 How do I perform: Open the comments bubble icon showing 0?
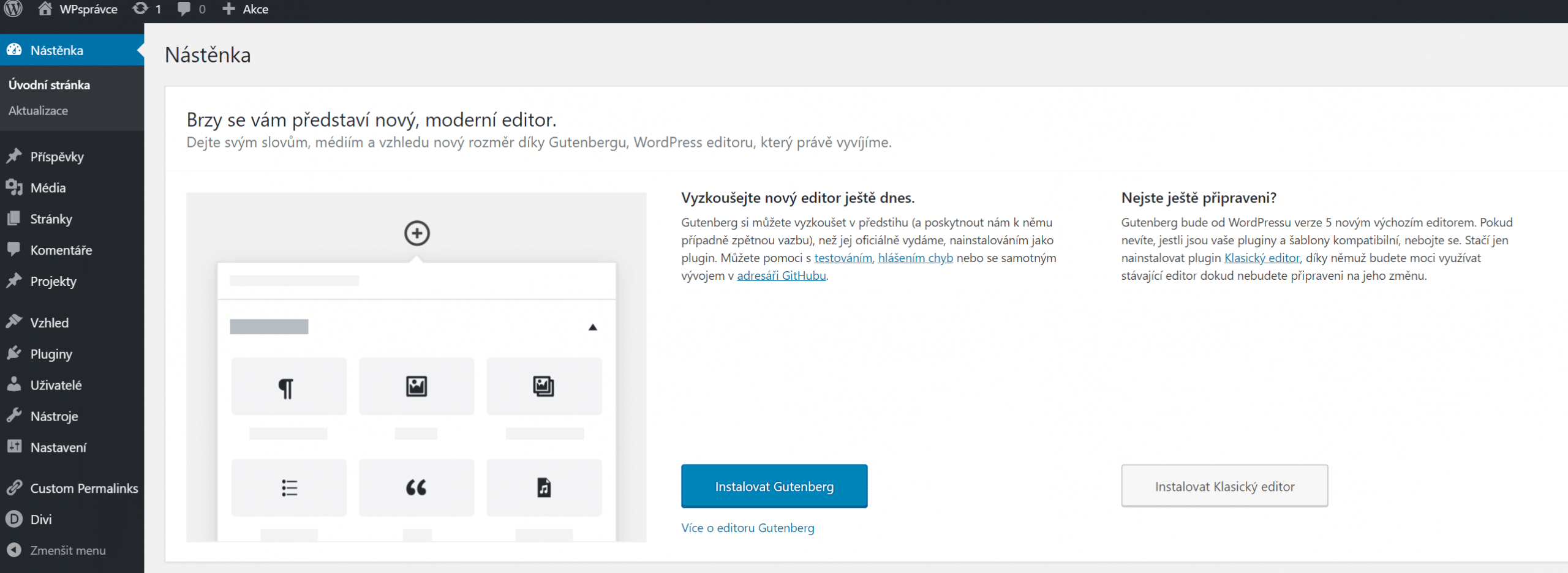(x=183, y=9)
